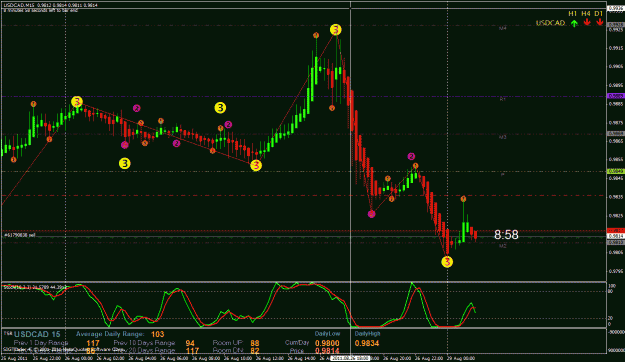Click the Room UP value 88
Image resolution: width=625 pixels, height=362 pixels.
tap(255, 343)
